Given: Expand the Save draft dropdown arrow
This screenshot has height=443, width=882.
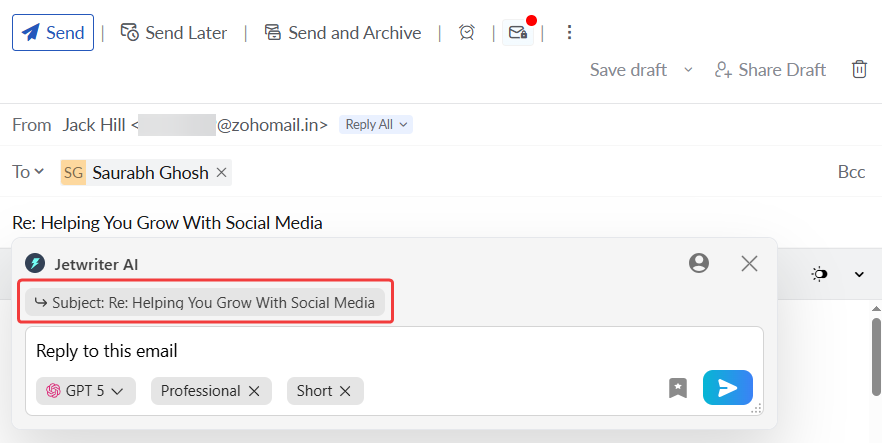Looking at the screenshot, I should (688, 70).
